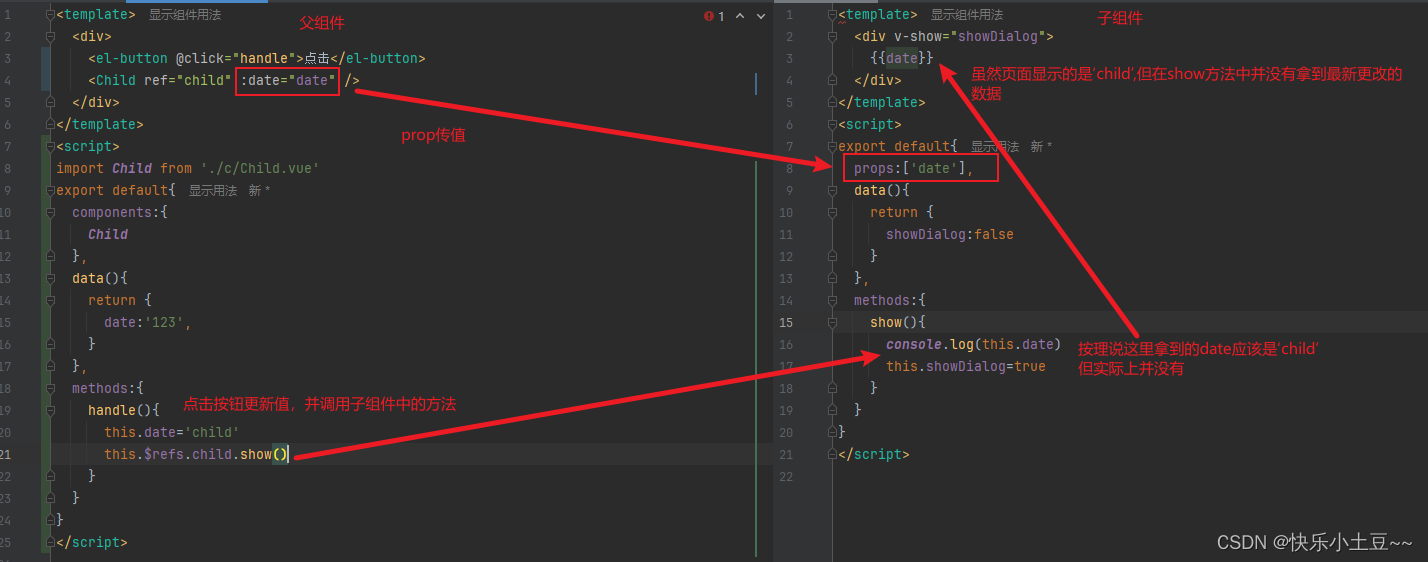Go to previous highlighted error arrow
Viewport: 1428px width, 562px height.
(x=739, y=15)
